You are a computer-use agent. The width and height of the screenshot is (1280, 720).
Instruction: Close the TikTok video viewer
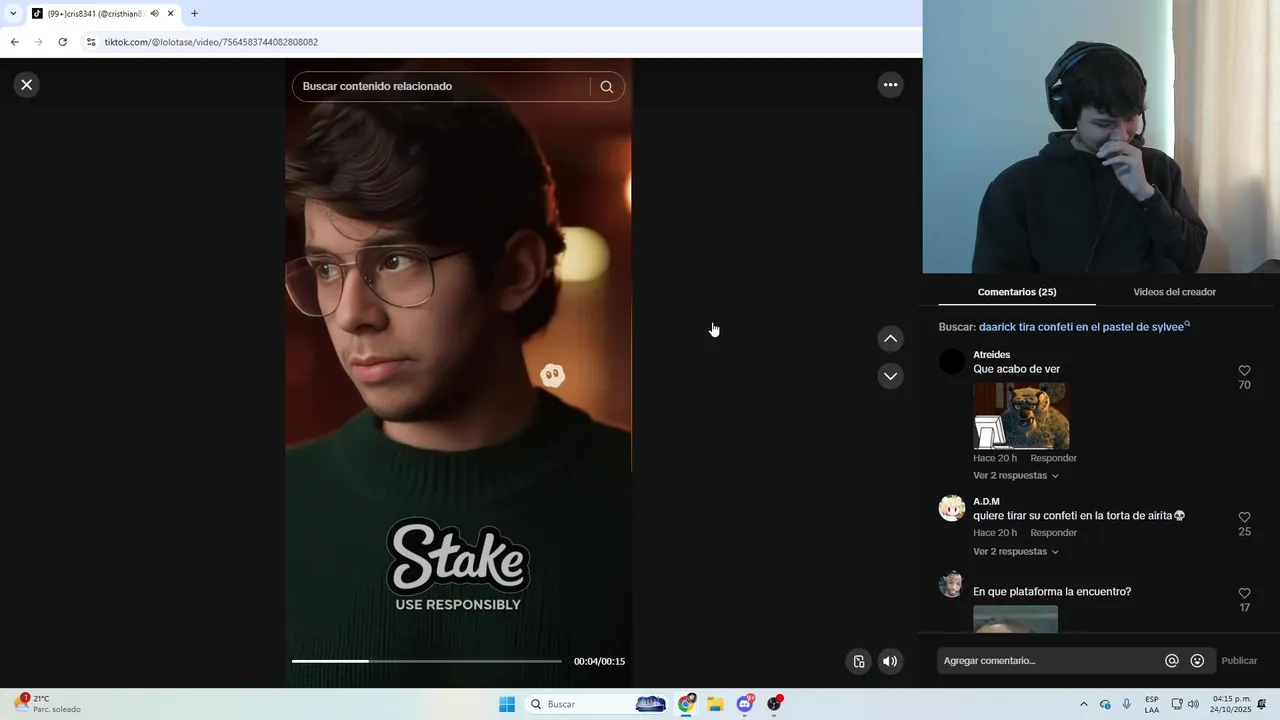click(x=27, y=85)
